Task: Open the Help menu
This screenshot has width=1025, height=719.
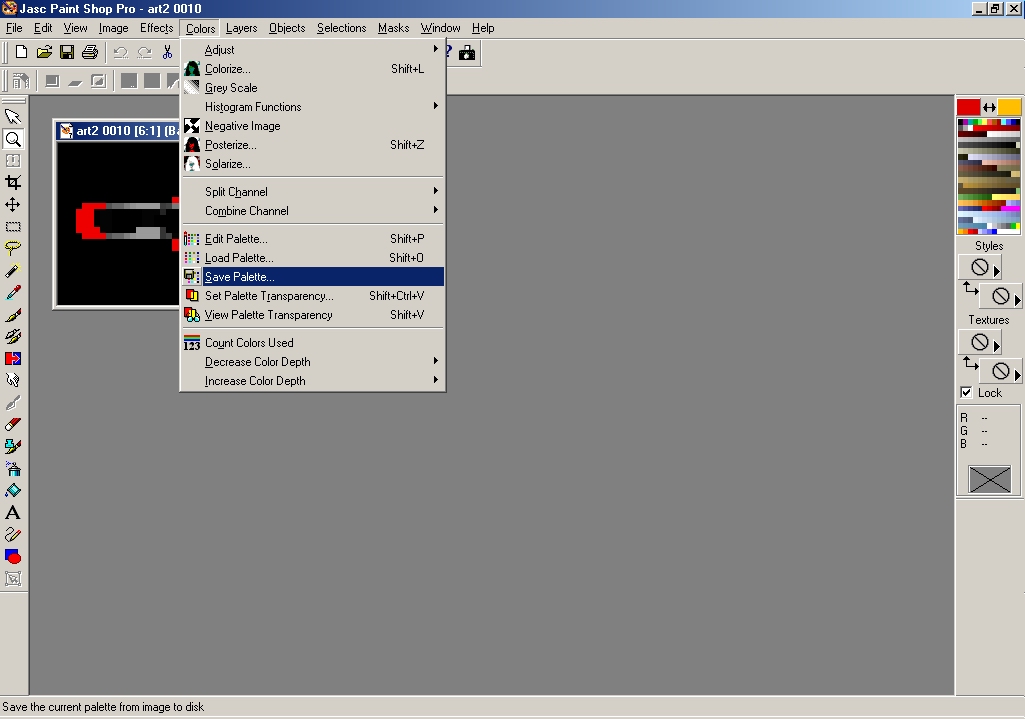Action: point(483,27)
